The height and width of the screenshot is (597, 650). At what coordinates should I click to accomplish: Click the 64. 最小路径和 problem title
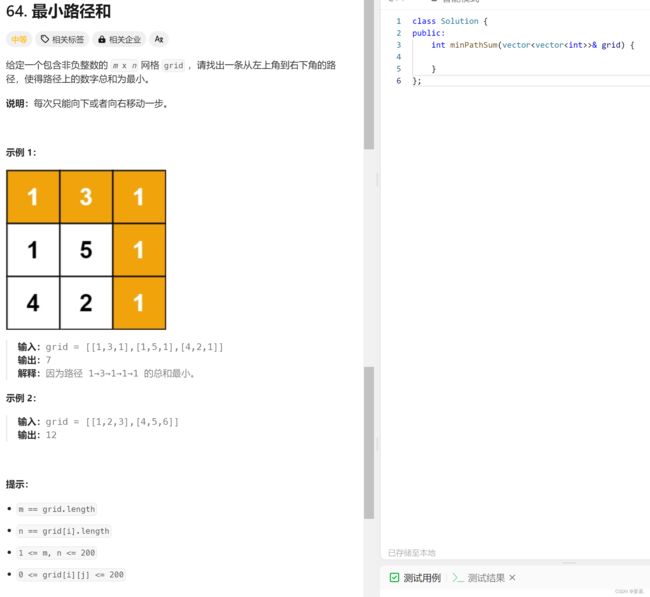58,11
